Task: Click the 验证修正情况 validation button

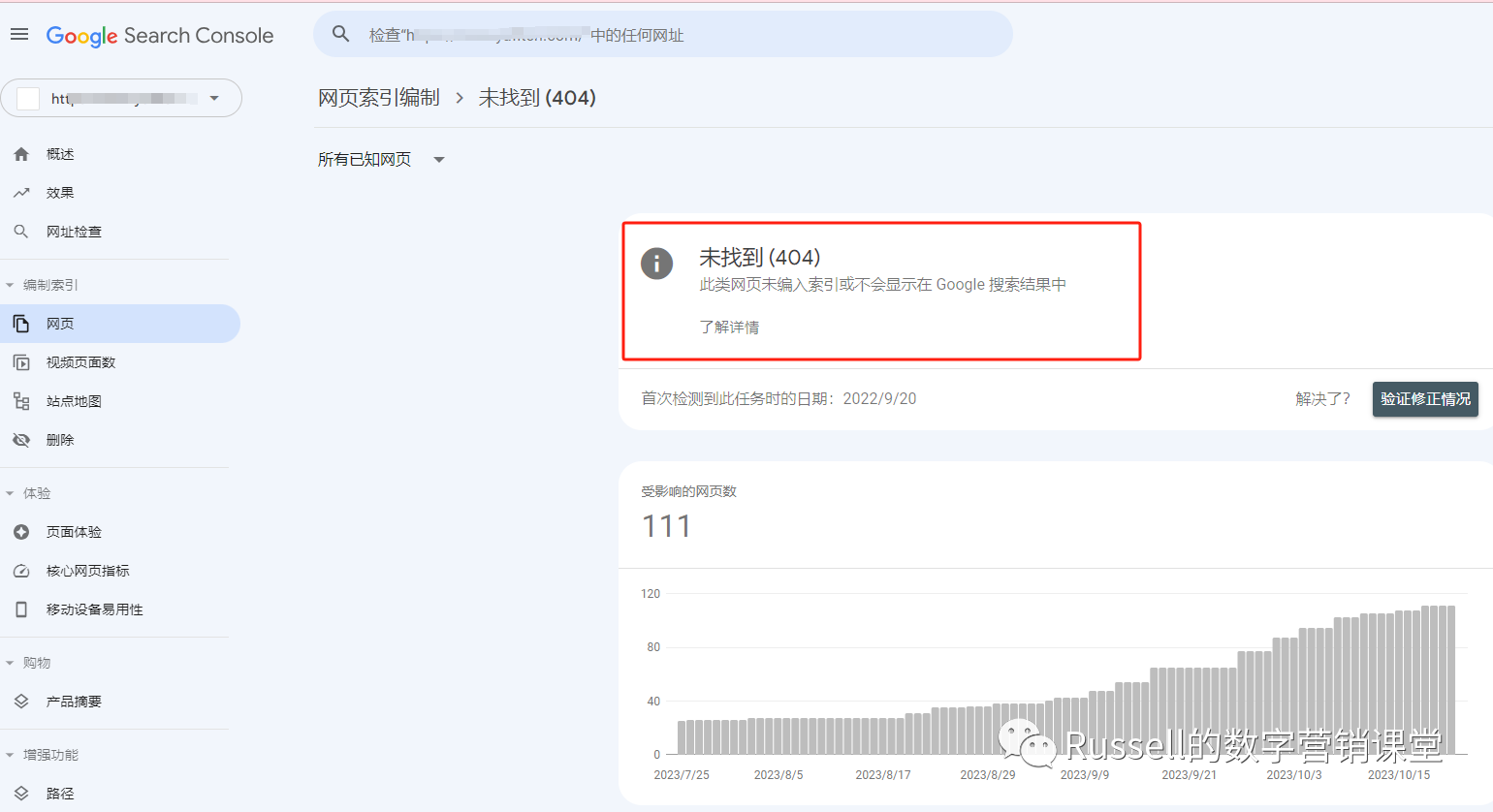Action: 1425,399
